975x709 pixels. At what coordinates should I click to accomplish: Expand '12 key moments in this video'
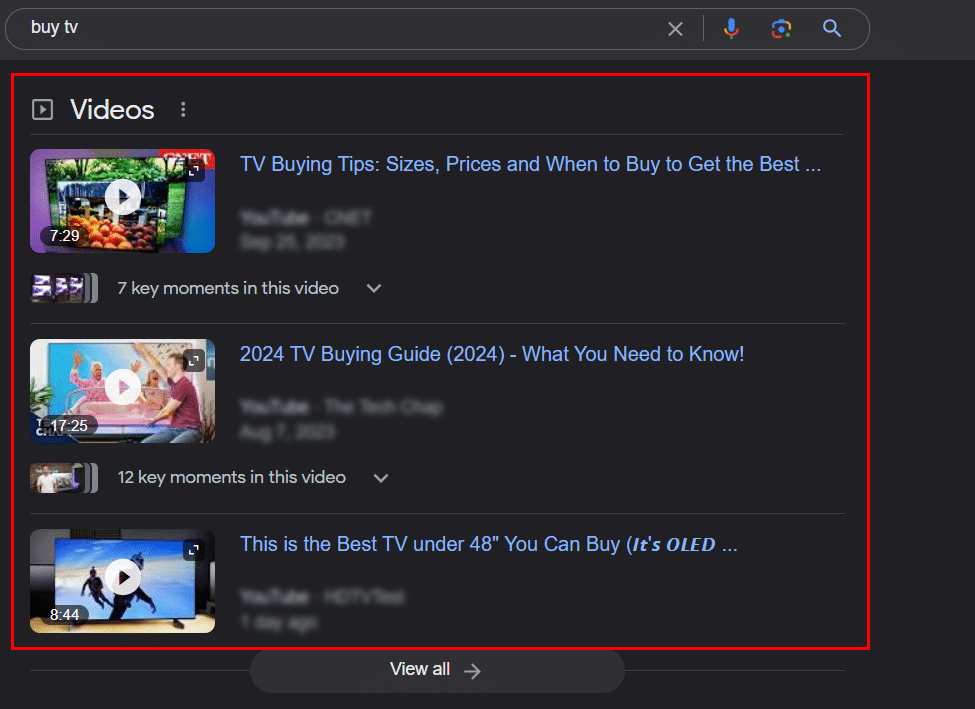click(381, 478)
